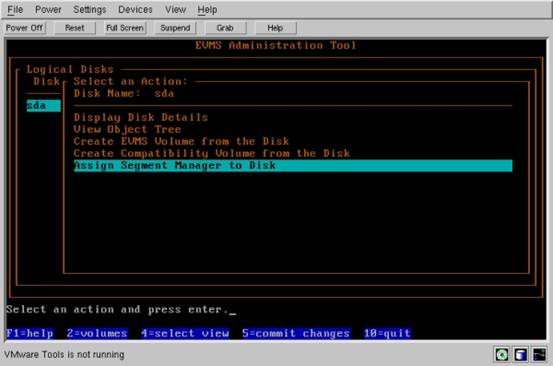Open the Power menu

(x=48, y=10)
